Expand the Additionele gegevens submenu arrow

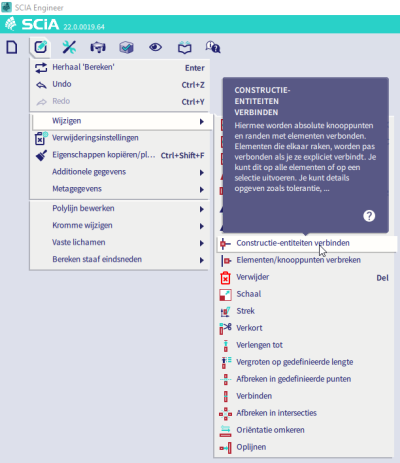pyautogui.click(x=202, y=173)
